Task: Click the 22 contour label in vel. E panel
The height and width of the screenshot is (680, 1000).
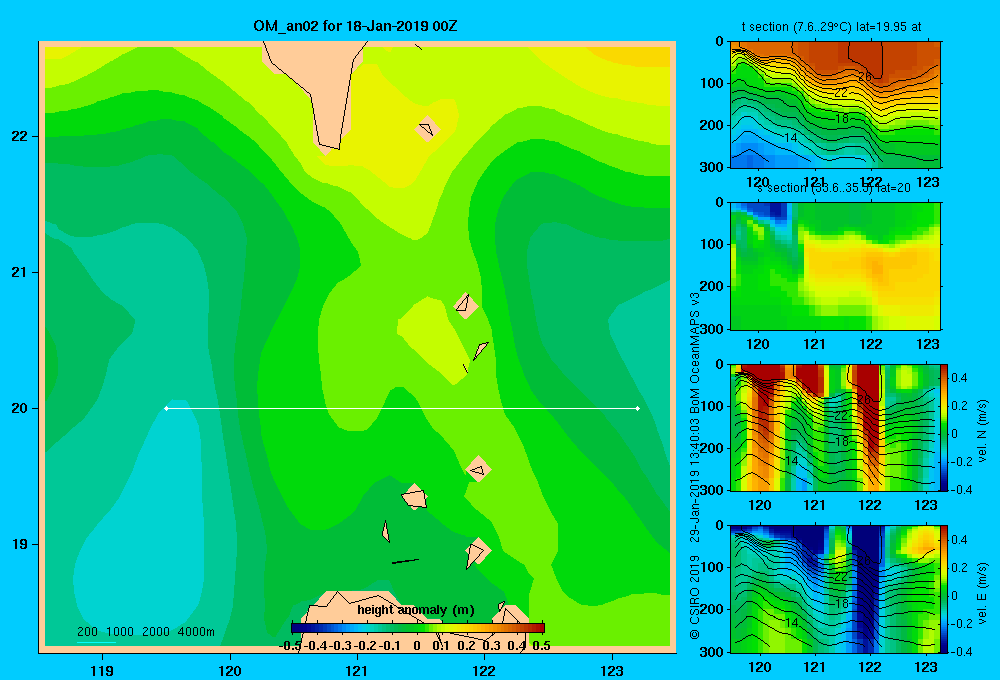Action: 842,577
